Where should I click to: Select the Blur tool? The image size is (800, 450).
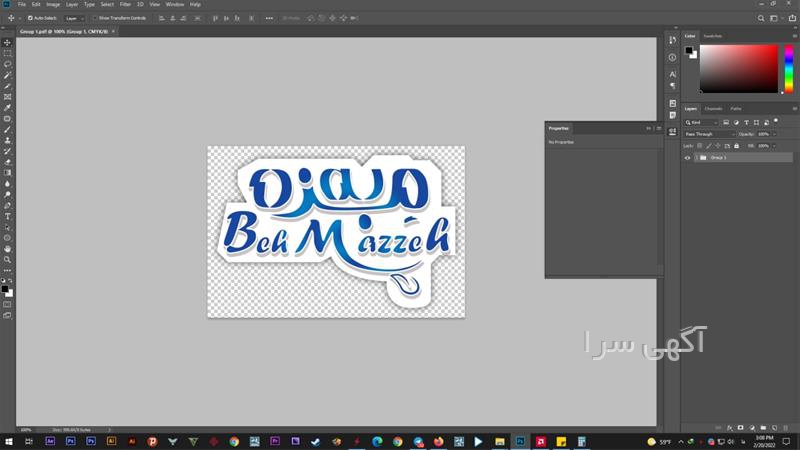tap(7, 184)
